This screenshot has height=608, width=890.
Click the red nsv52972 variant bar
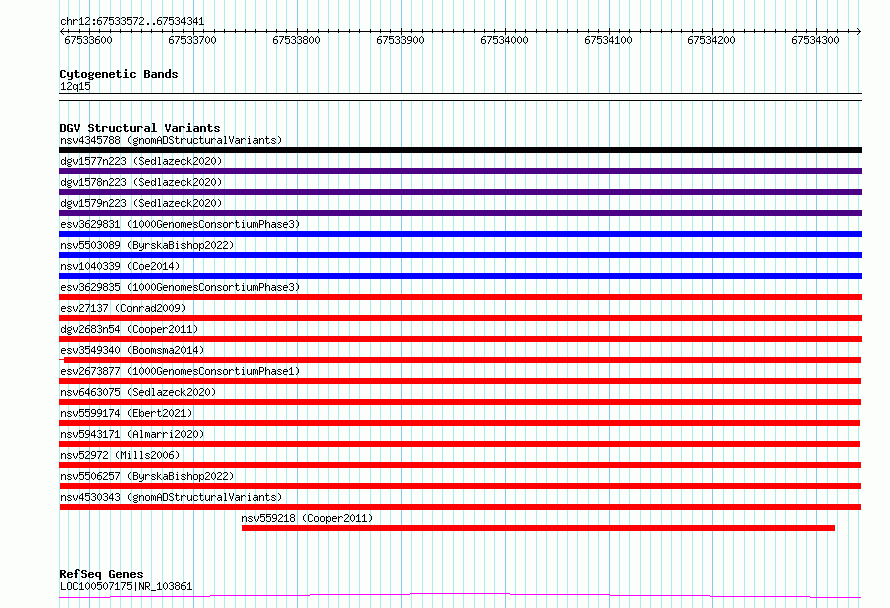(460, 465)
